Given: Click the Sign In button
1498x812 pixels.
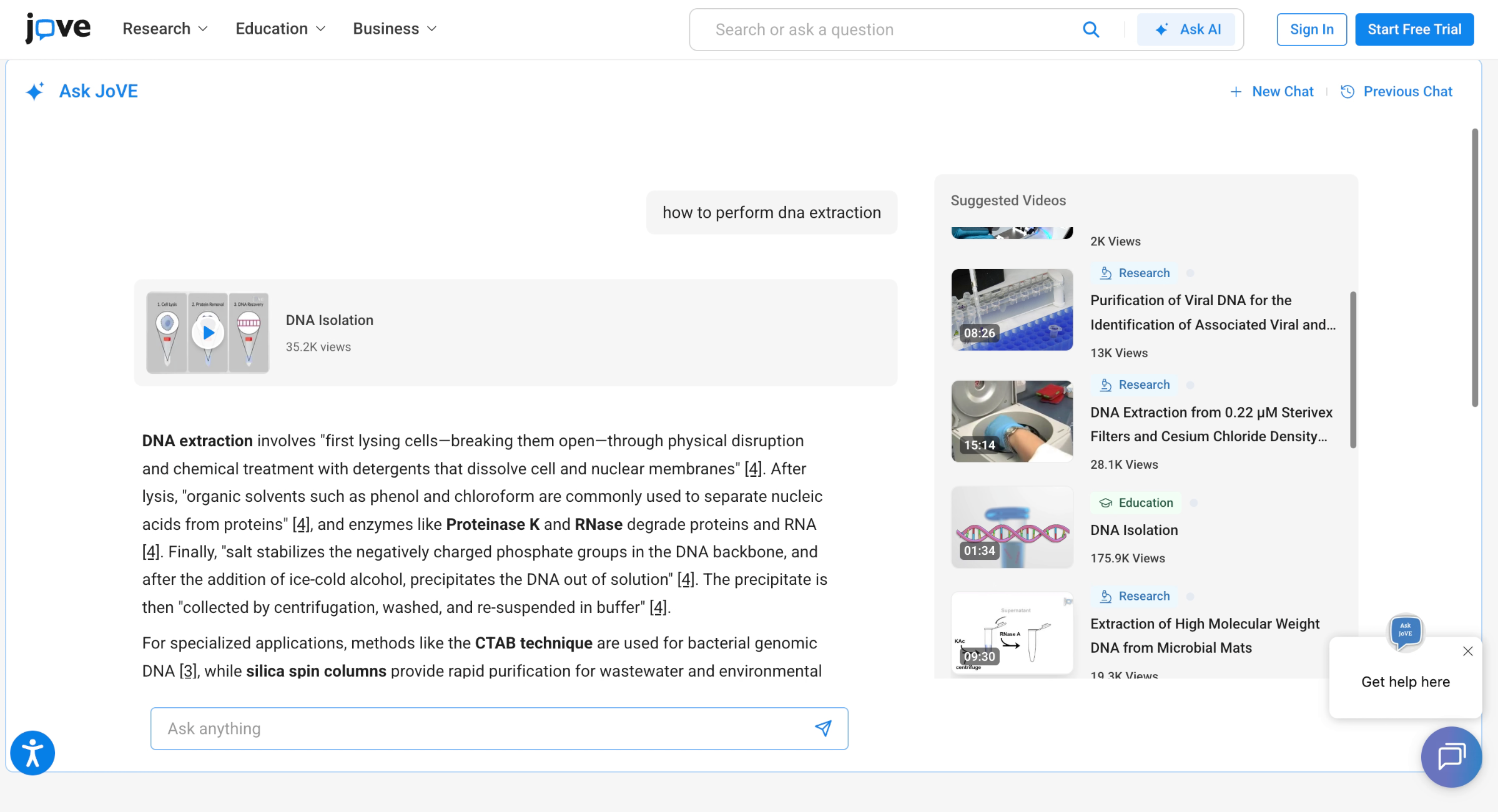Looking at the screenshot, I should click(x=1311, y=29).
